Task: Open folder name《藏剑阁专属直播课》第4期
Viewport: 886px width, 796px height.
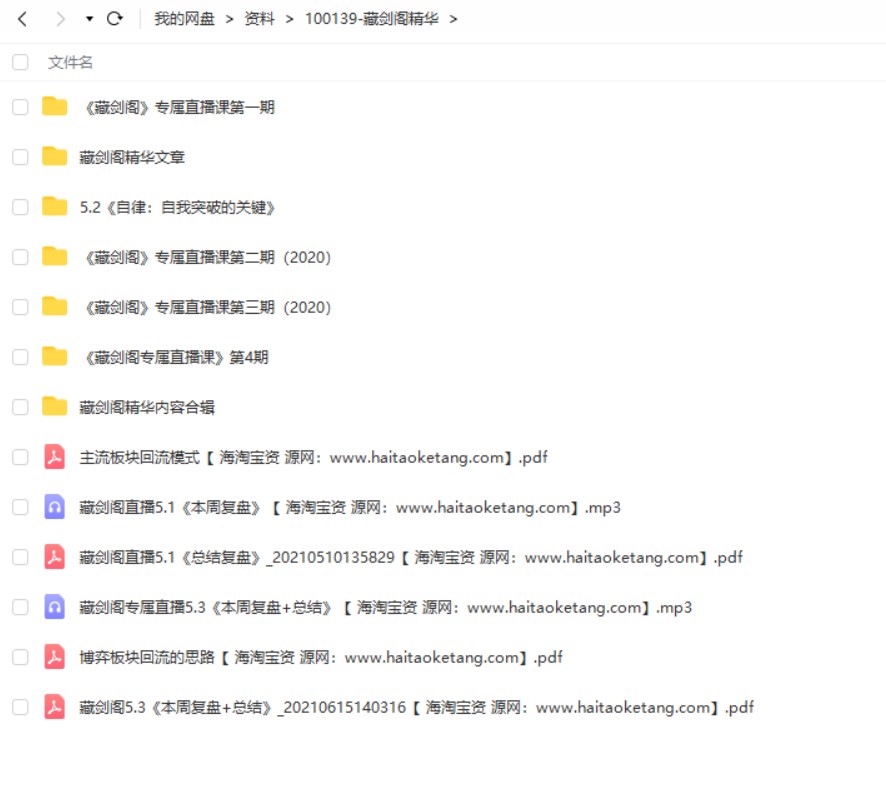Action: [175, 357]
